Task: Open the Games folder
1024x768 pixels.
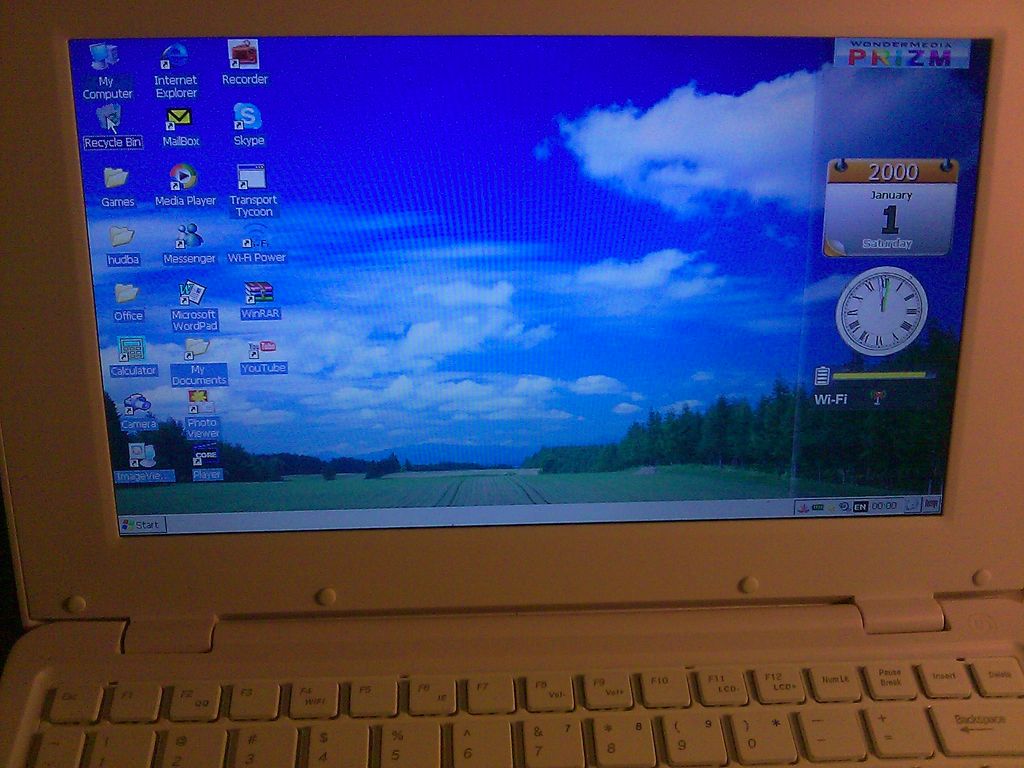Action: (116, 179)
